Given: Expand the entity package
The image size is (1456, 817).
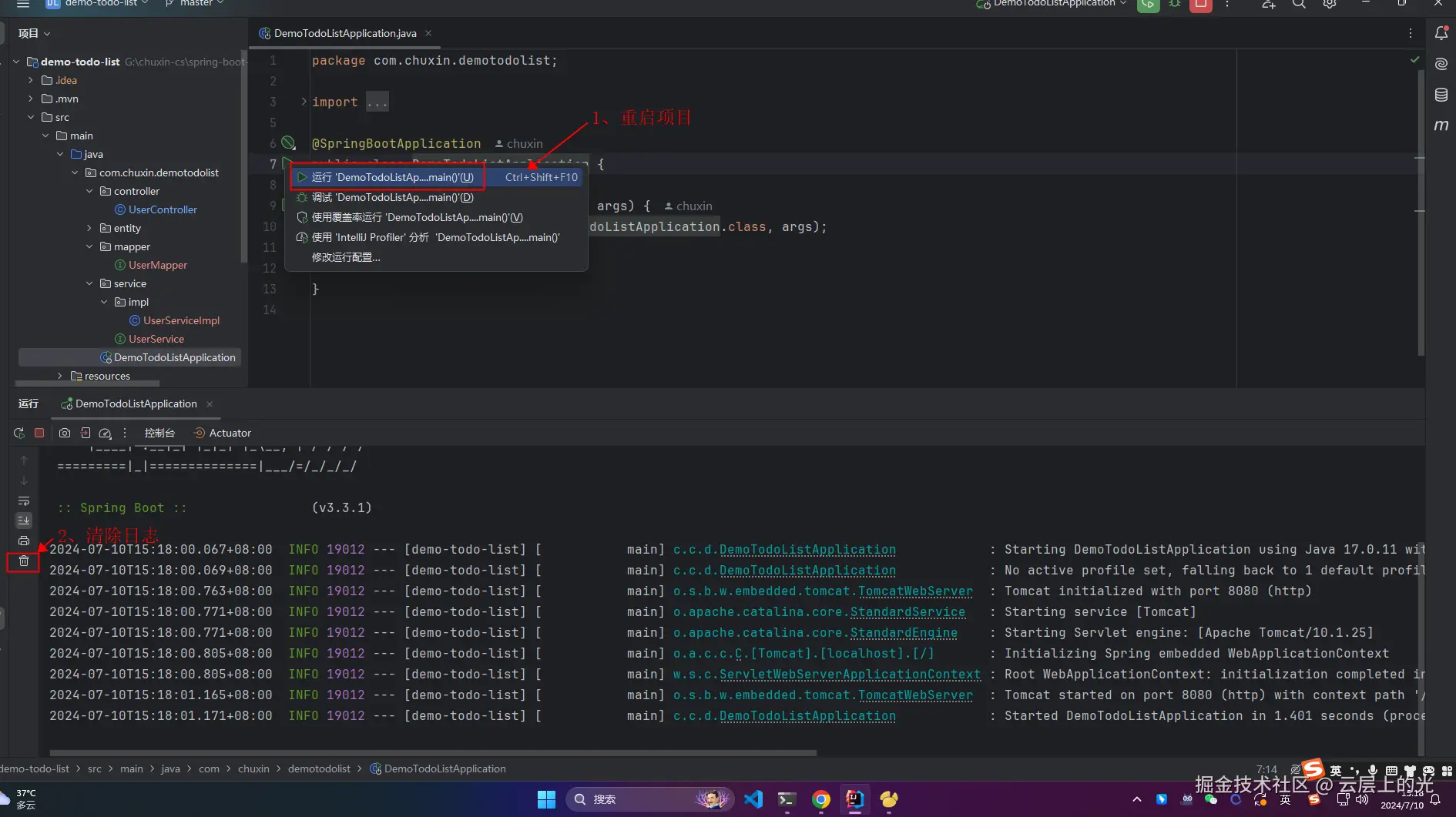Looking at the screenshot, I should pyautogui.click(x=89, y=228).
